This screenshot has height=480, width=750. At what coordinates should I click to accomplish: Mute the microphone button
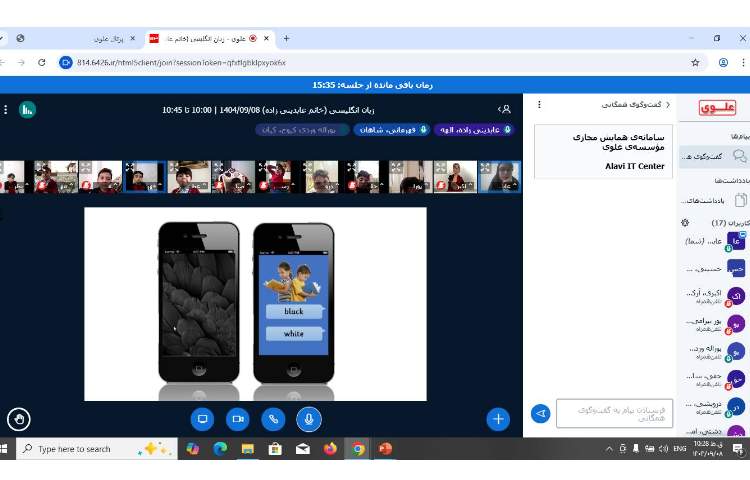pyautogui.click(x=308, y=419)
